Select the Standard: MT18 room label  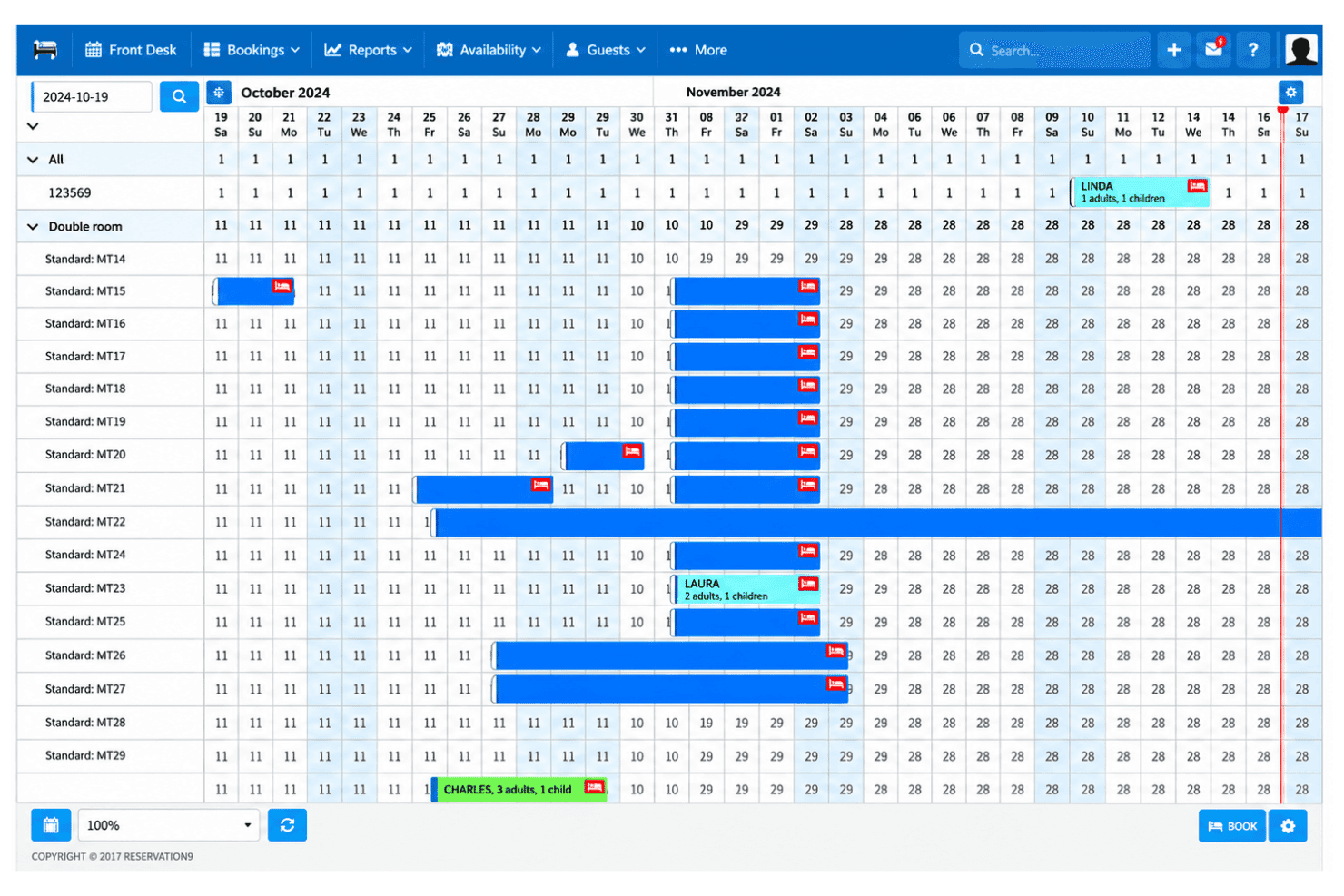(85, 389)
